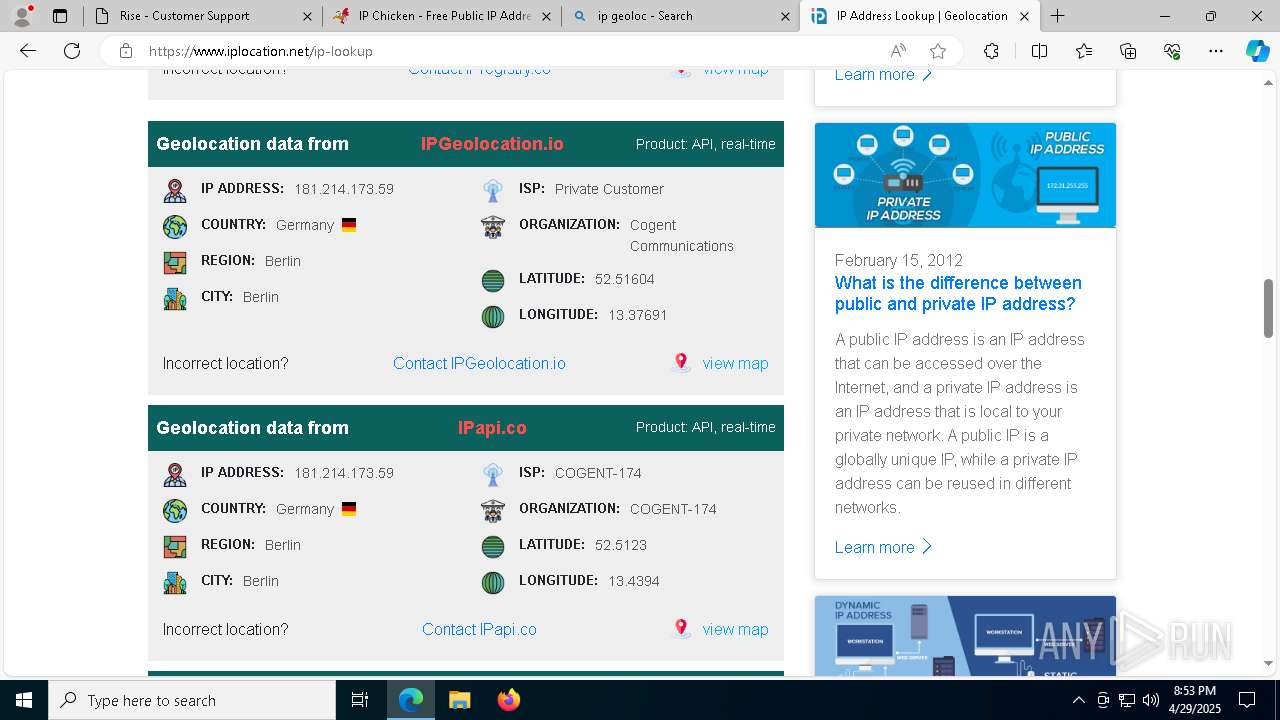Image resolution: width=1280 pixels, height=720 pixels.
Task: Show hidden tray icons chevron
Action: [1078, 700]
